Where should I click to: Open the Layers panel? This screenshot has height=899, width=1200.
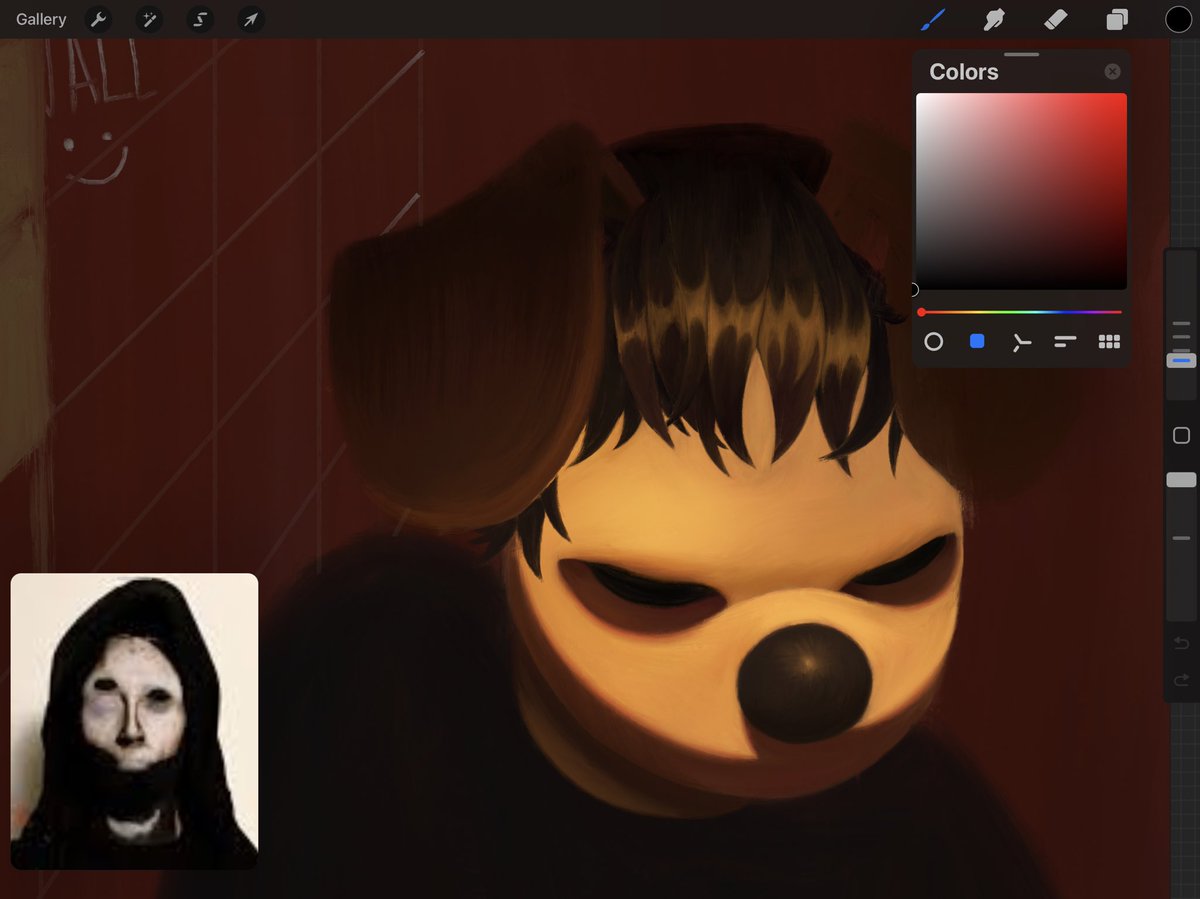[x=1117, y=19]
